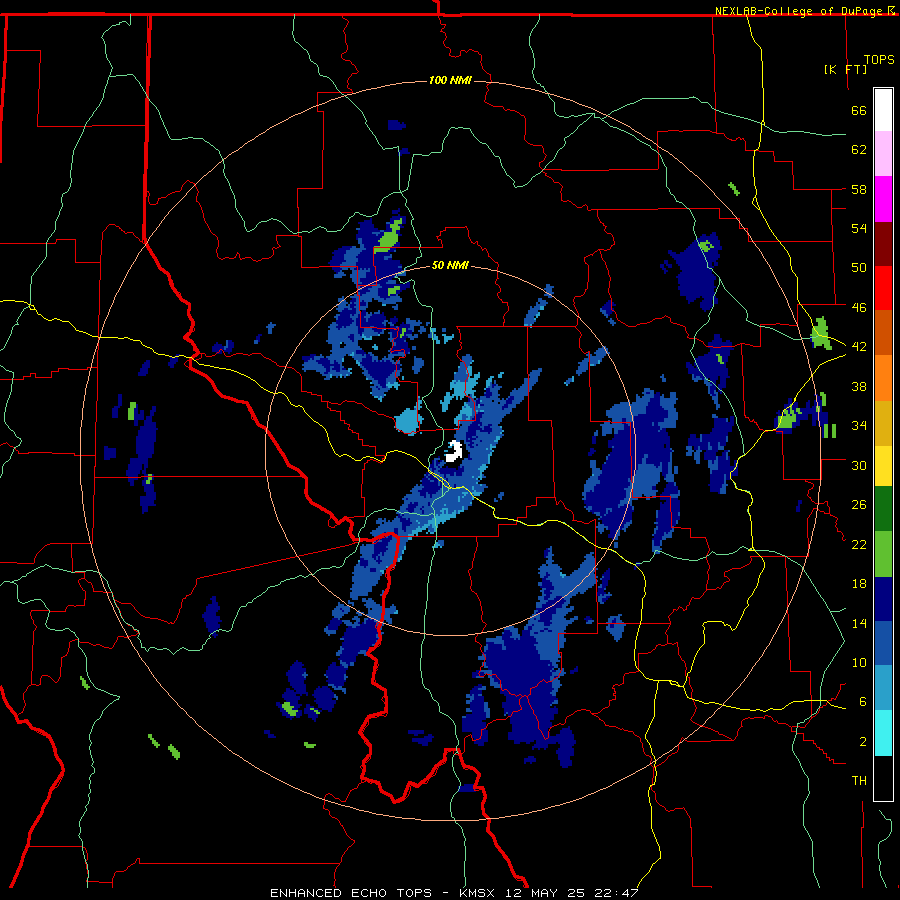This screenshot has width=900, height=900.
Task: Select the magenta swatch in the TOPS scale
Action: (883, 199)
